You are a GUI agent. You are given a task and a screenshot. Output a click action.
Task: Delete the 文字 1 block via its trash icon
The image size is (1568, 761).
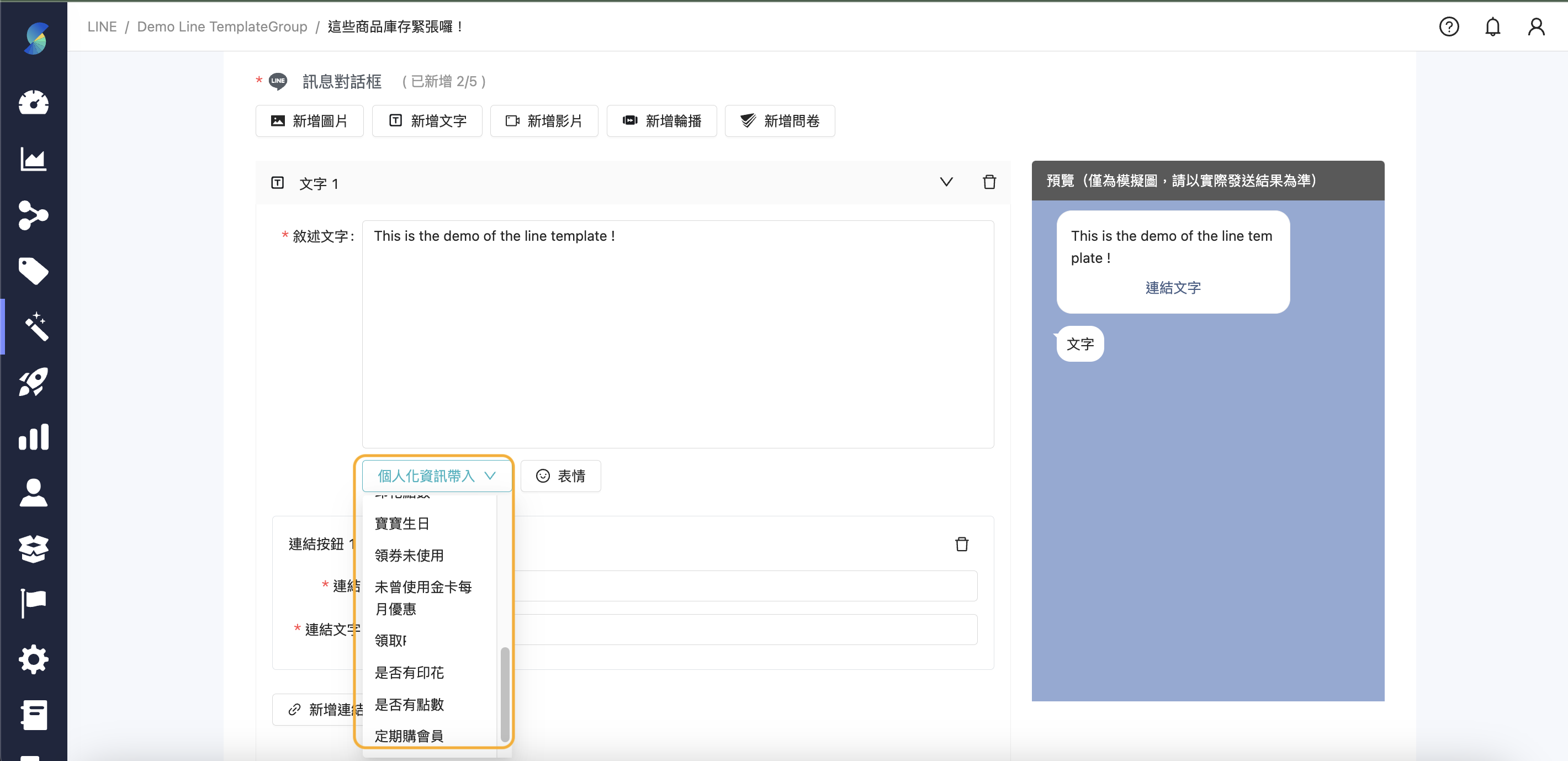tap(989, 182)
